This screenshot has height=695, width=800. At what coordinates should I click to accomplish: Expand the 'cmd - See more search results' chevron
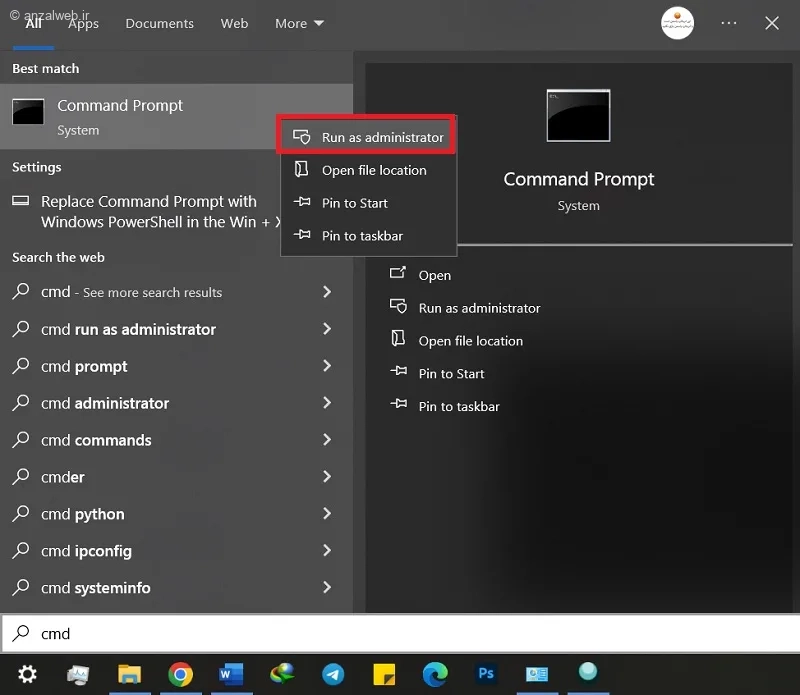pyautogui.click(x=327, y=292)
